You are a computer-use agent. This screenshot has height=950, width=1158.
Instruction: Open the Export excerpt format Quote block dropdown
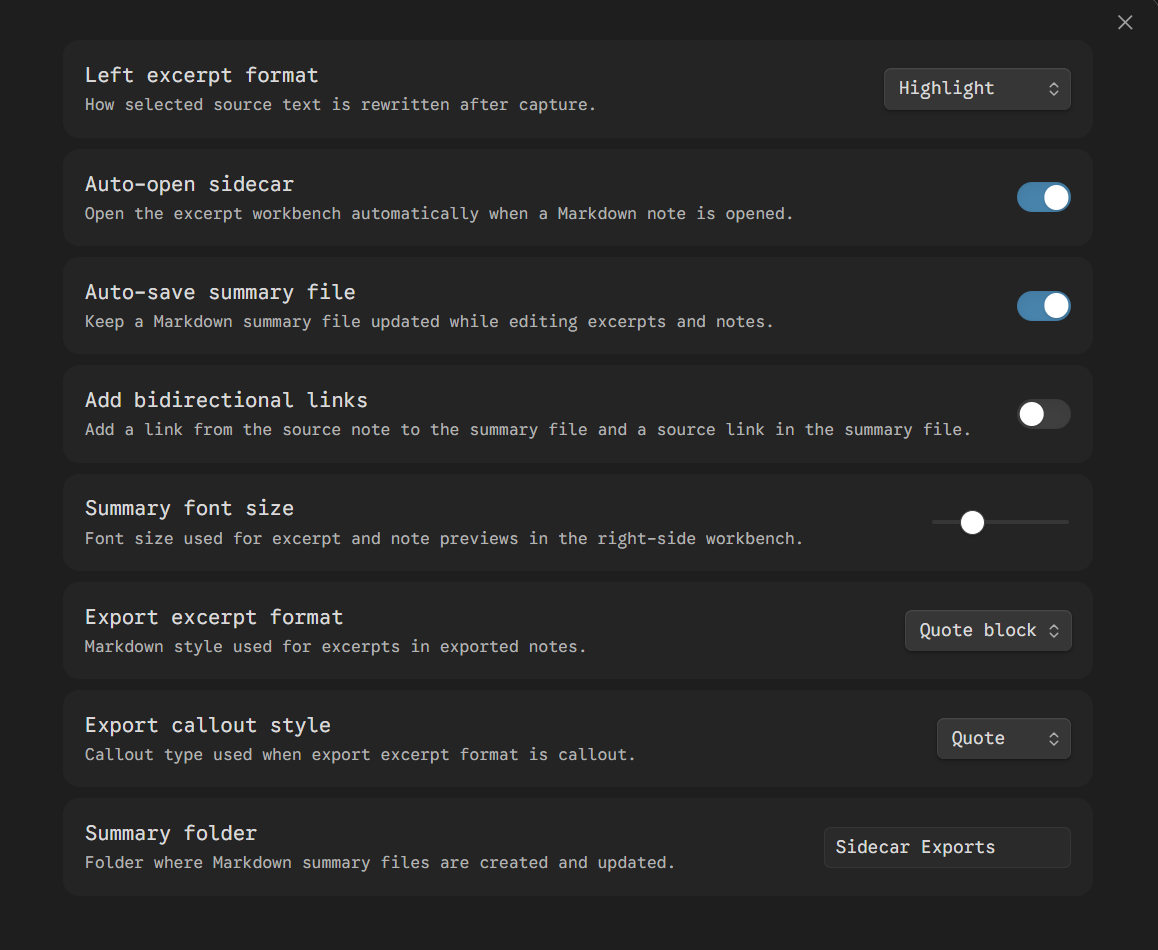(988, 630)
